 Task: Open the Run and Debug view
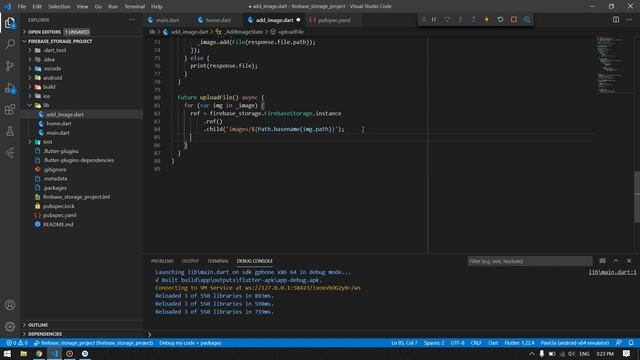coord(10,88)
